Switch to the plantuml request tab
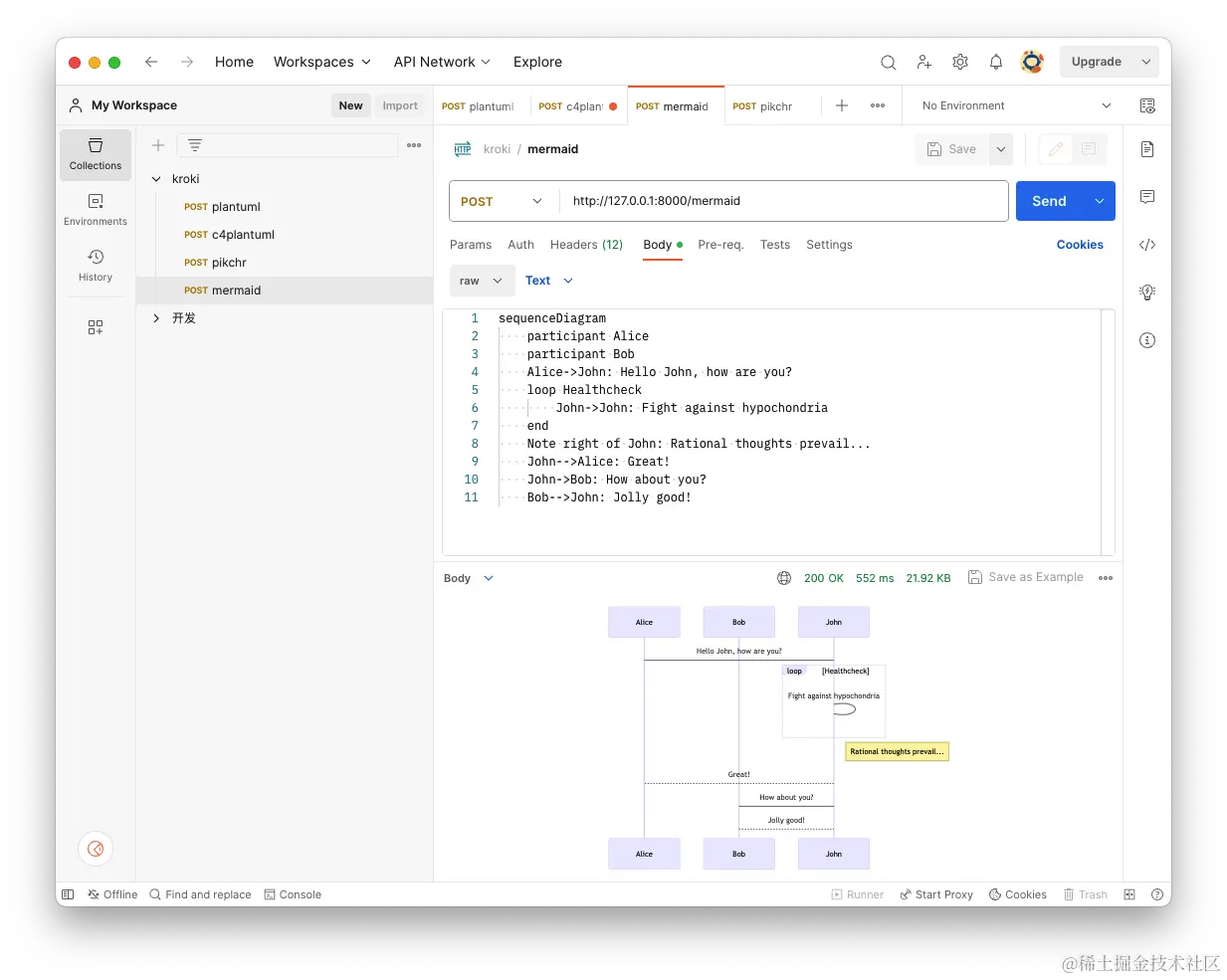The width and height of the screenshot is (1227, 980). tap(481, 106)
